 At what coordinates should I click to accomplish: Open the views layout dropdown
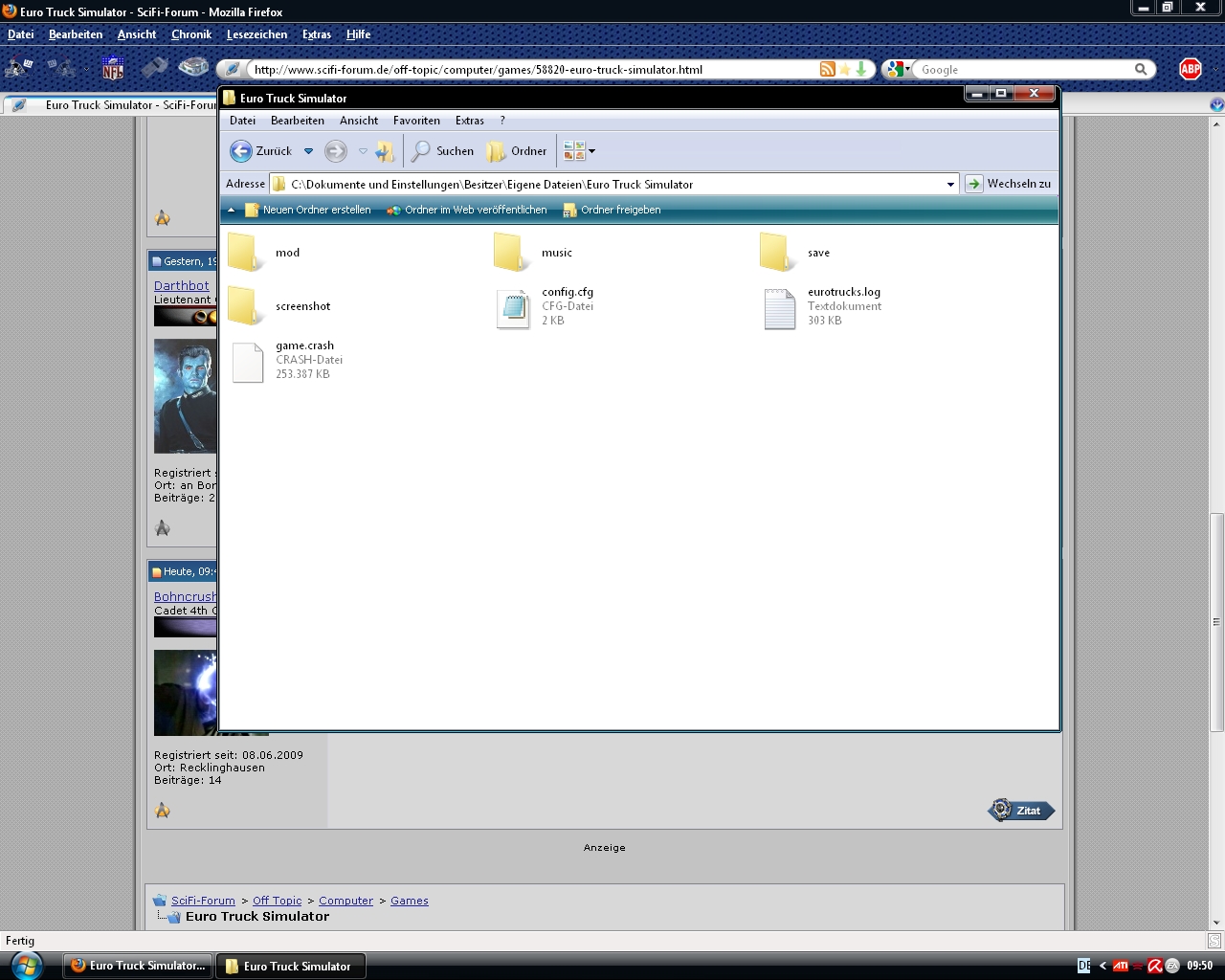[x=580, y=151]
